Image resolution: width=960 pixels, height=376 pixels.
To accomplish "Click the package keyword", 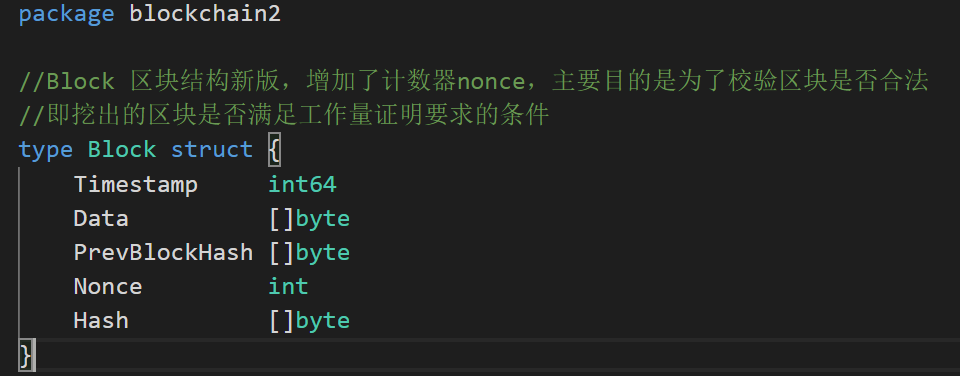I will tap(66, 13).
